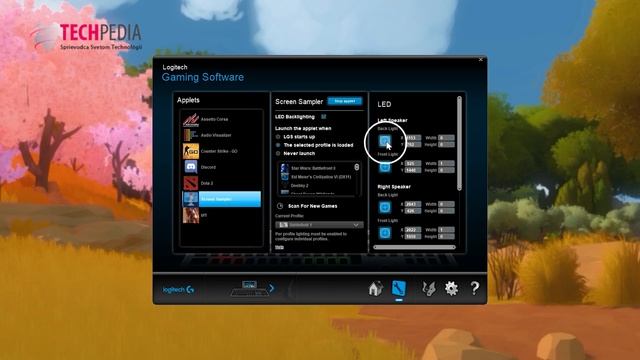Edit Right Speaker Front Light Height field
This screenshot has height=360, width=640.
[x=446, y=237]
